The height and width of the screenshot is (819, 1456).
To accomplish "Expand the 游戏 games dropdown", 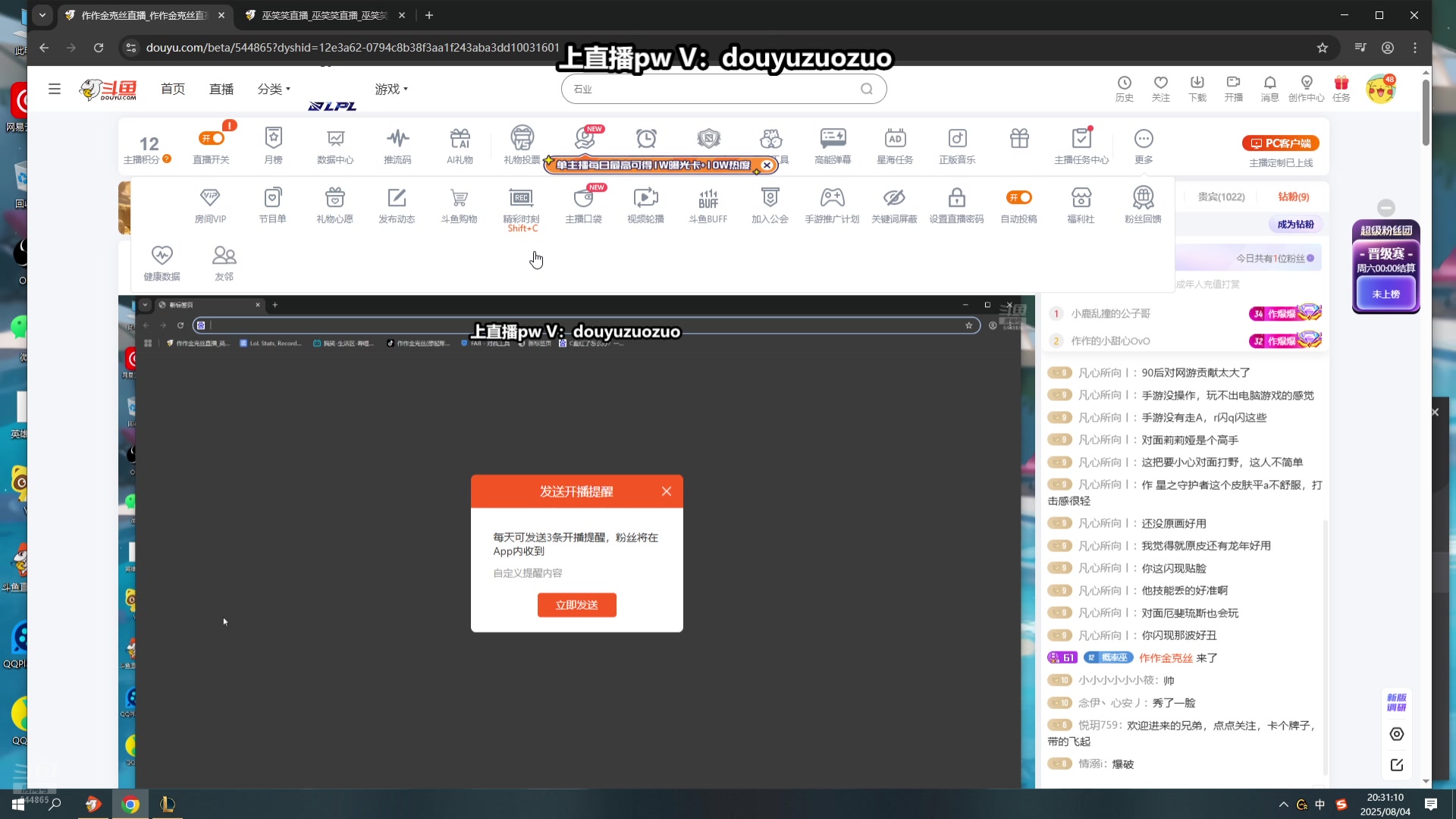I will coord(391,89).
